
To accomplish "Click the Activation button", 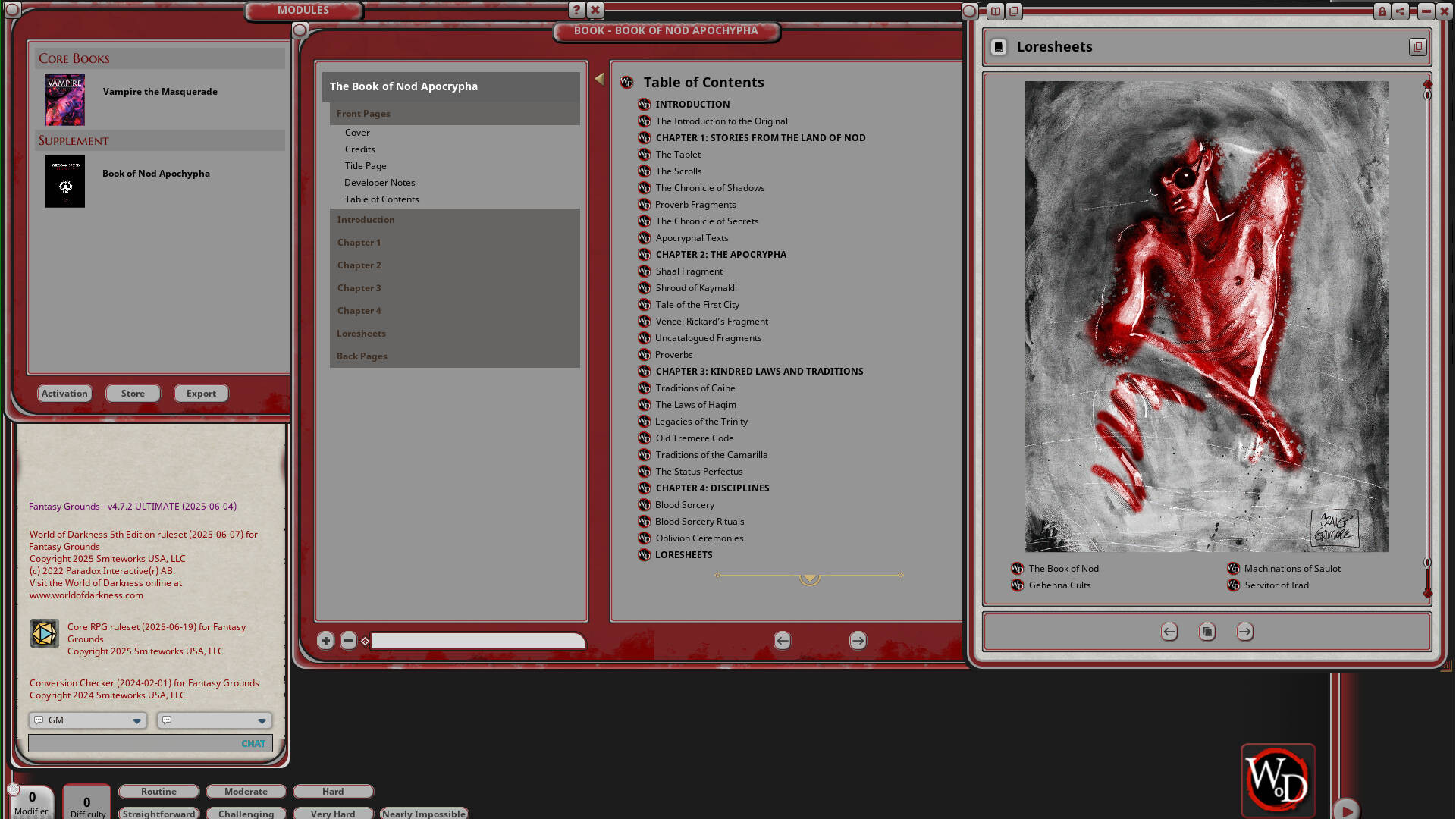I will point(64,393).
